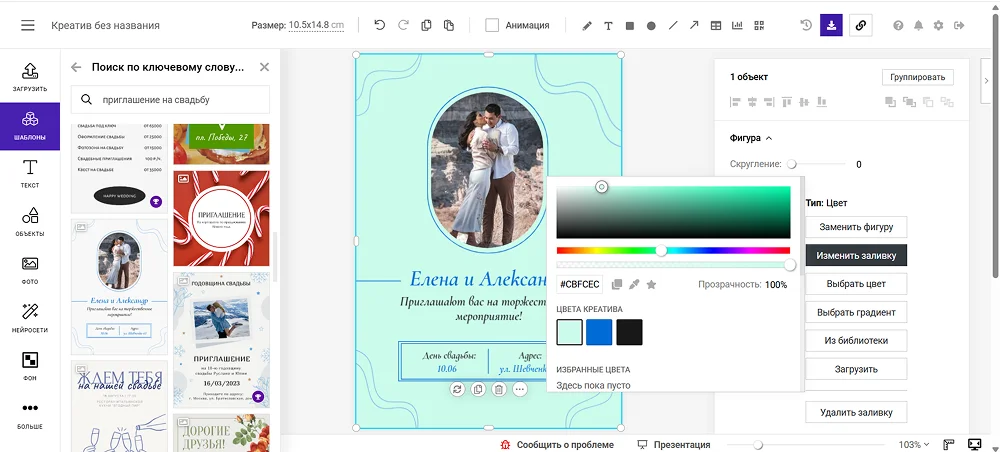The width and height of the screenshot is (1000, 452).
Task: Click the chart tool icon
Action: [738, 26]
